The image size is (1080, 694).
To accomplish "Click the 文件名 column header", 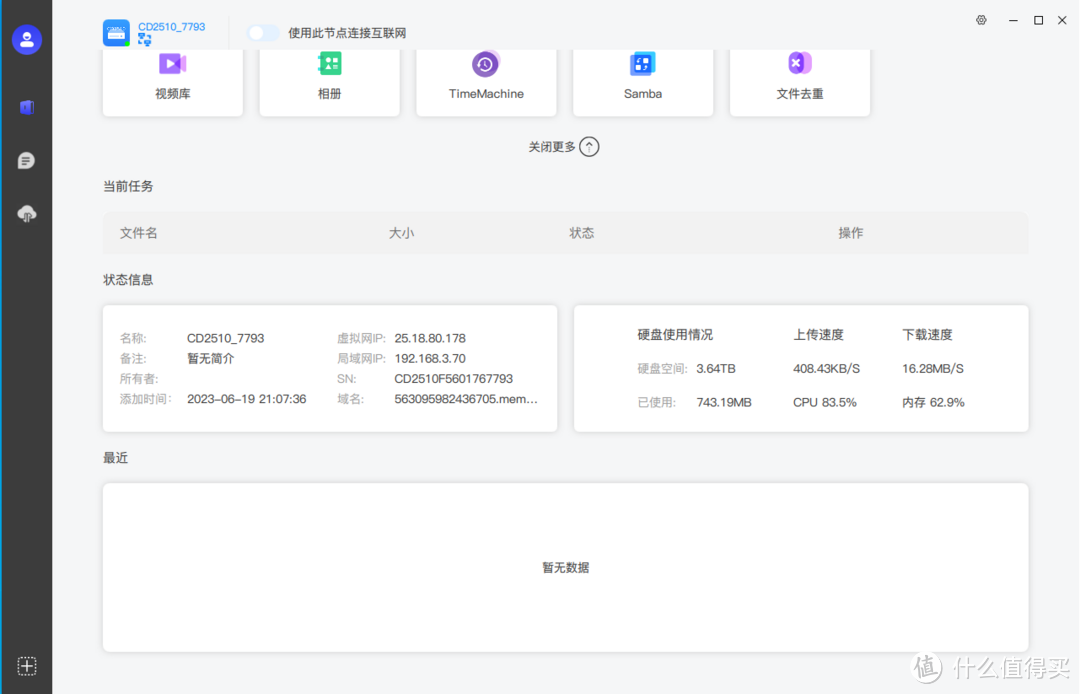I will pos(138,233).
